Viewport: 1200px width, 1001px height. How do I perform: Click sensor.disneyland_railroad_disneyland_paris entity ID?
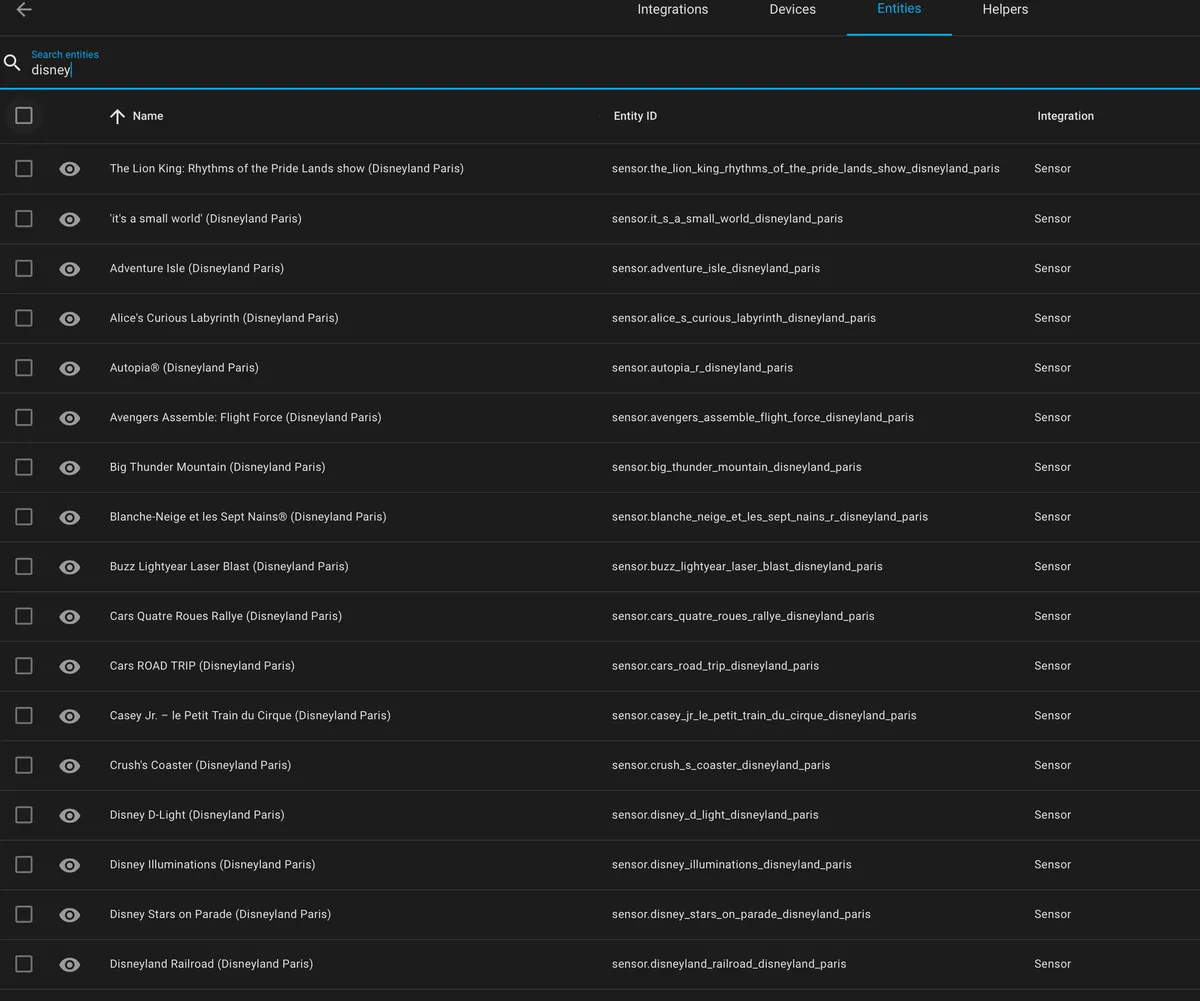click(x=729, y=964)
